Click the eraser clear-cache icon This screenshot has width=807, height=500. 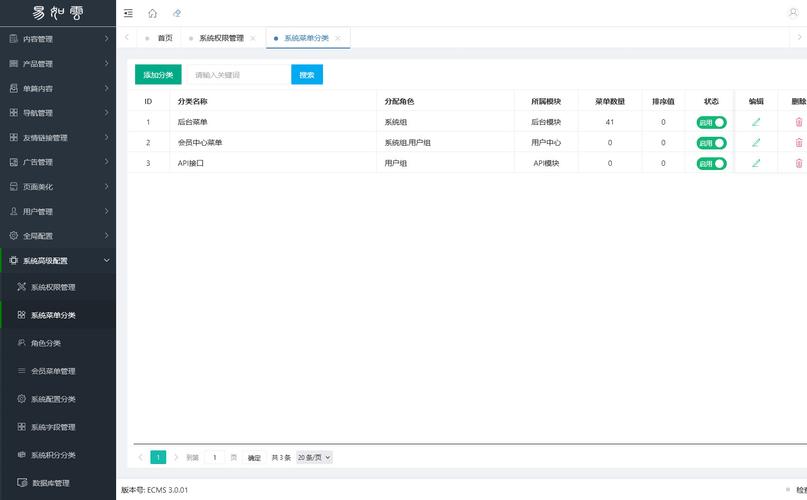point(177,13)
